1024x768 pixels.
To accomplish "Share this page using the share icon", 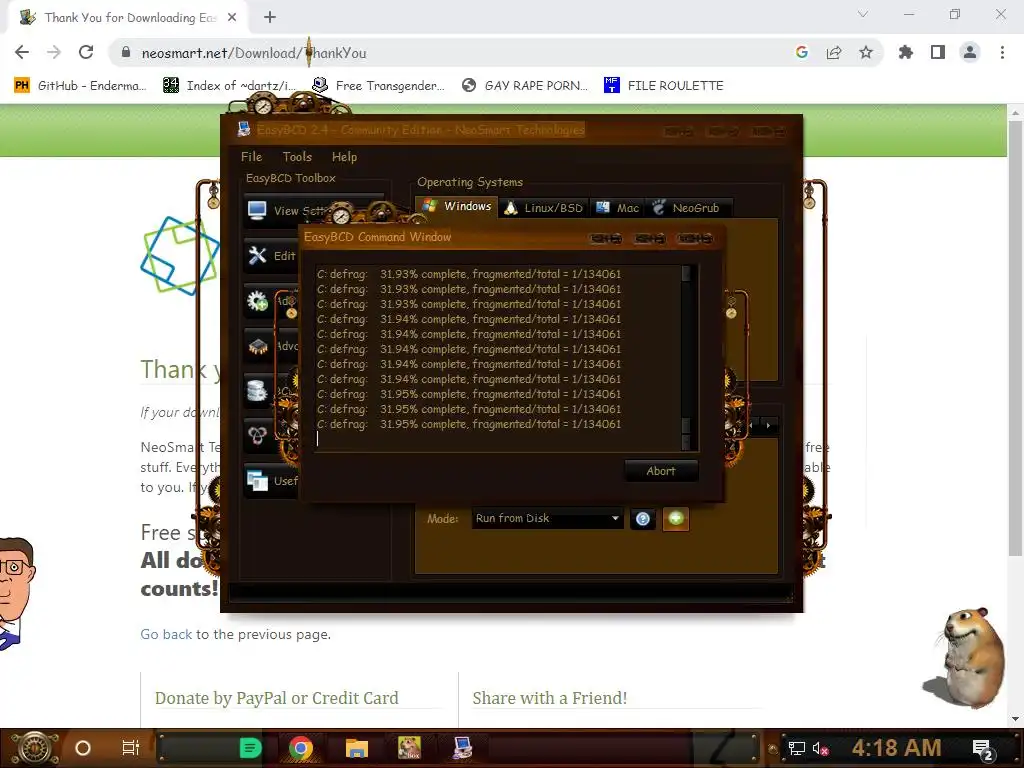I will pyautogui.click(x=834, y=52).
